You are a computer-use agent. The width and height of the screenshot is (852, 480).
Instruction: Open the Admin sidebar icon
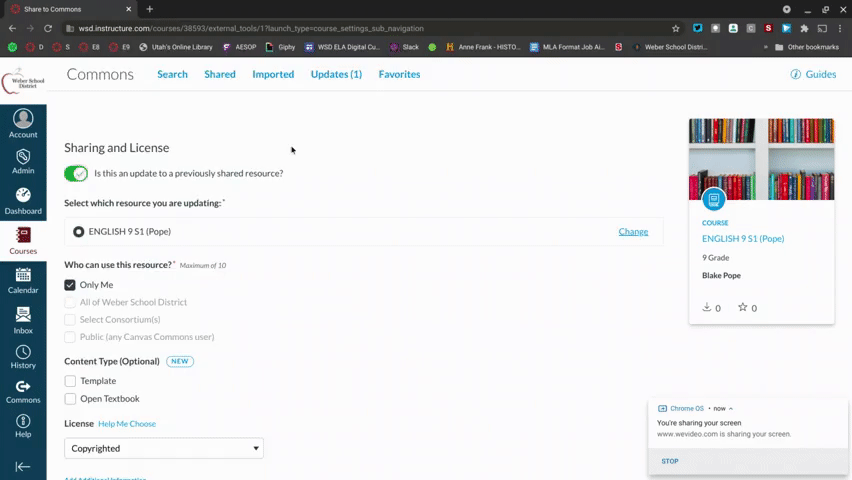(23, 161)
